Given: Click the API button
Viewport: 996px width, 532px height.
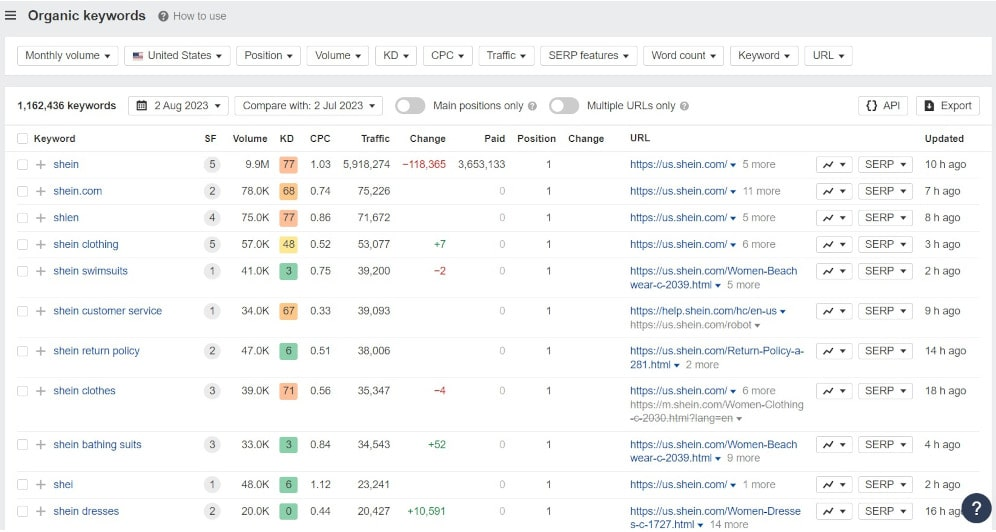Looking at the screenshot, I should coord(883,106).
